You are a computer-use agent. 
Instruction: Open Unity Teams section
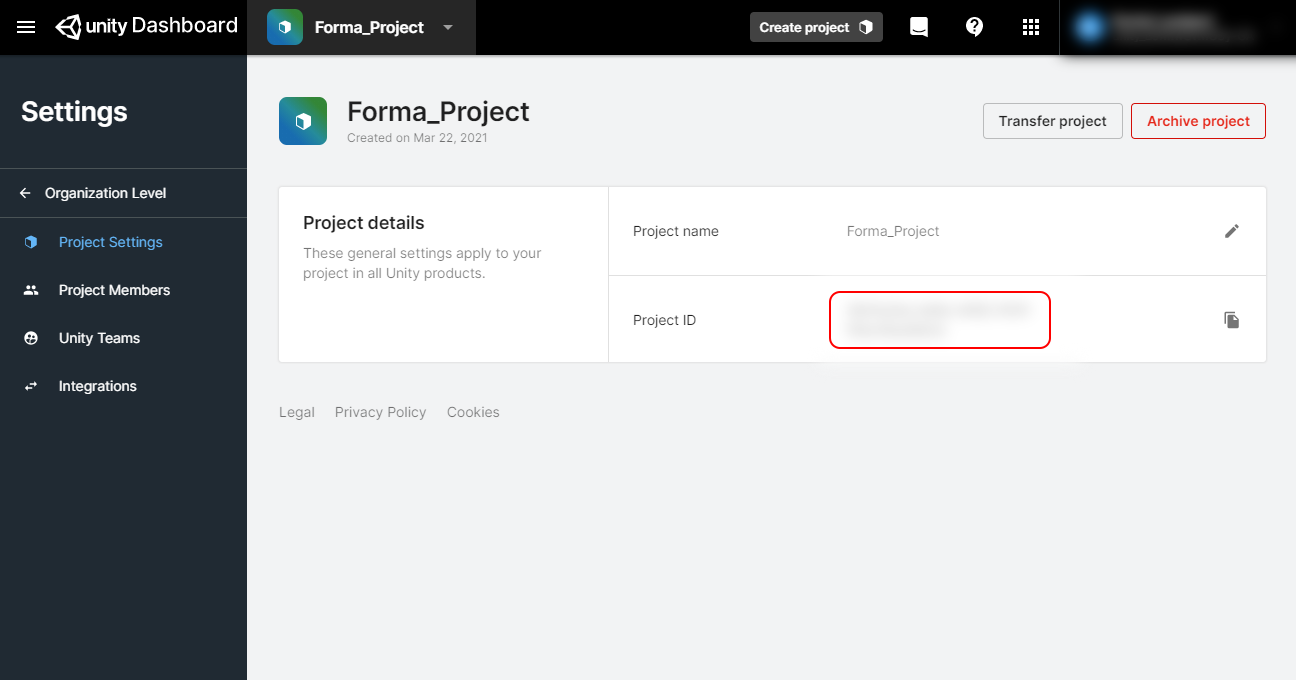99,338
